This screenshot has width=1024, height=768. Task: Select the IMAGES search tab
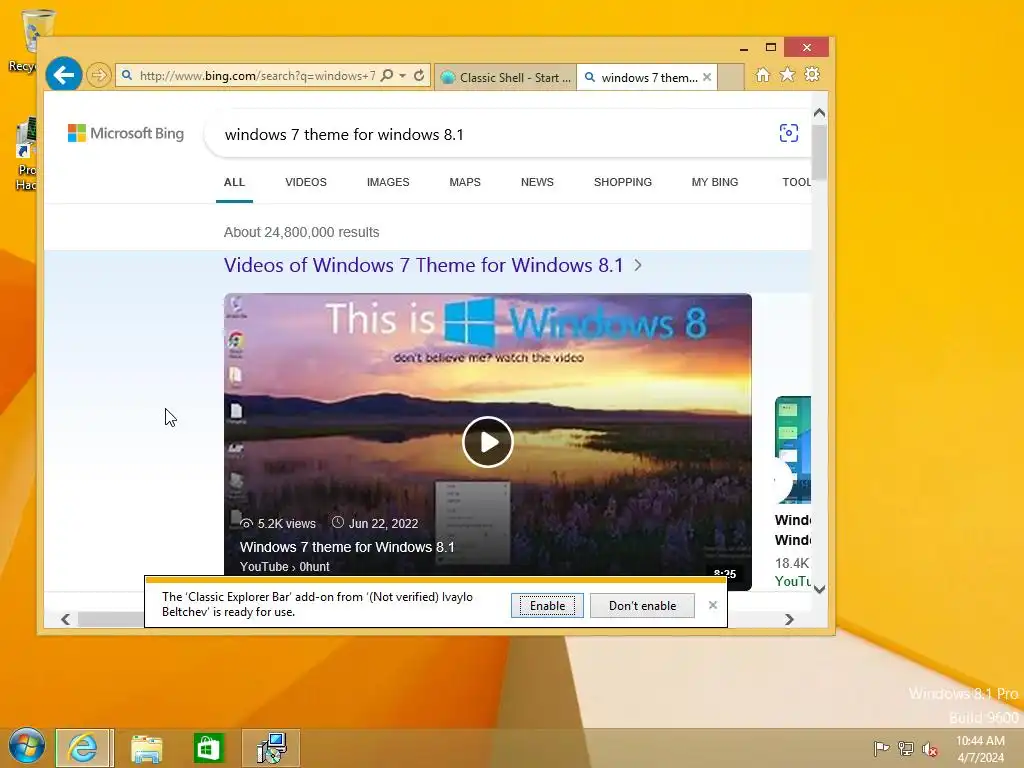point(388,182)
